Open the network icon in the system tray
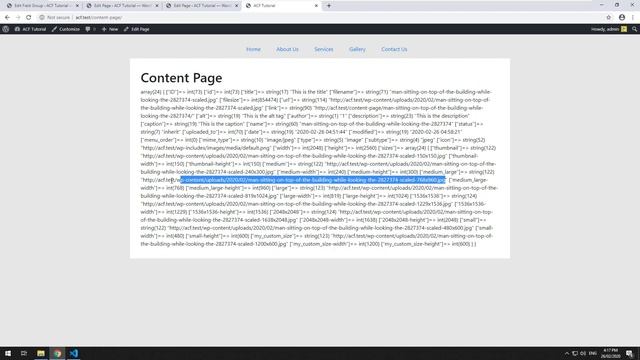This screenshot has width=640, height=360. coord(575,353)
